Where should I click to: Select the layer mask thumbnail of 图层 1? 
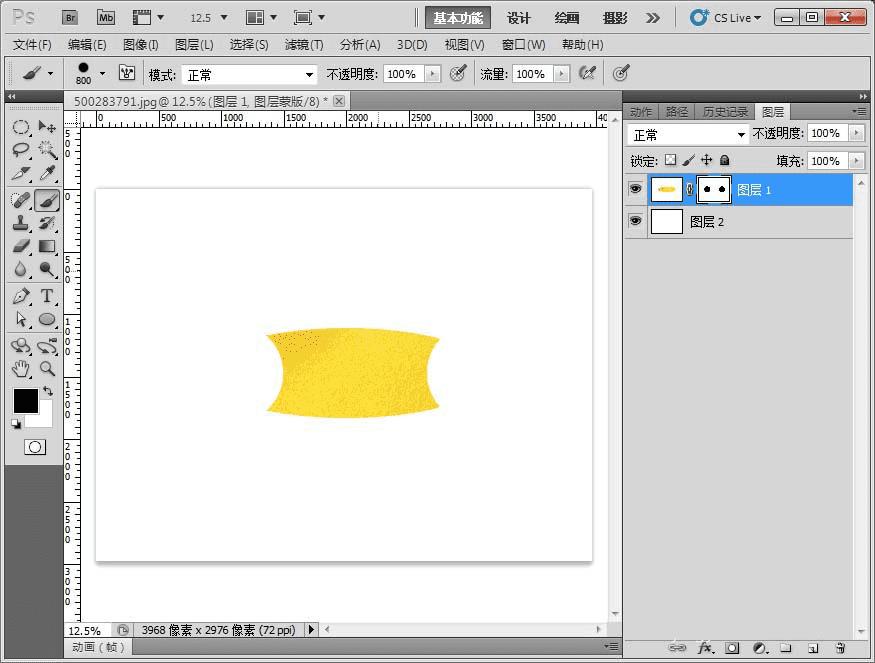click(713, 189)
